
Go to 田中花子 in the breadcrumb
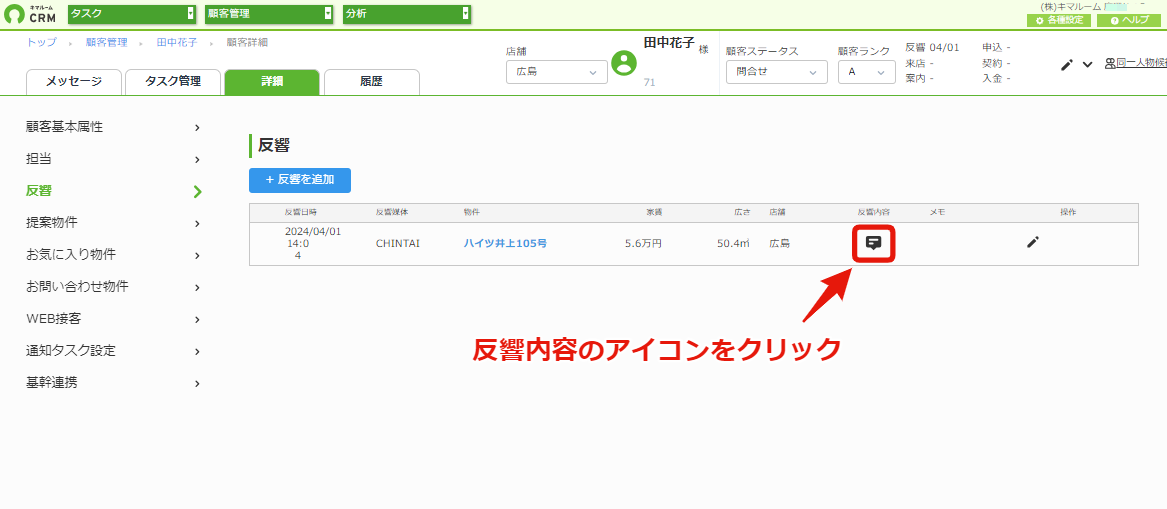(177, 42)
